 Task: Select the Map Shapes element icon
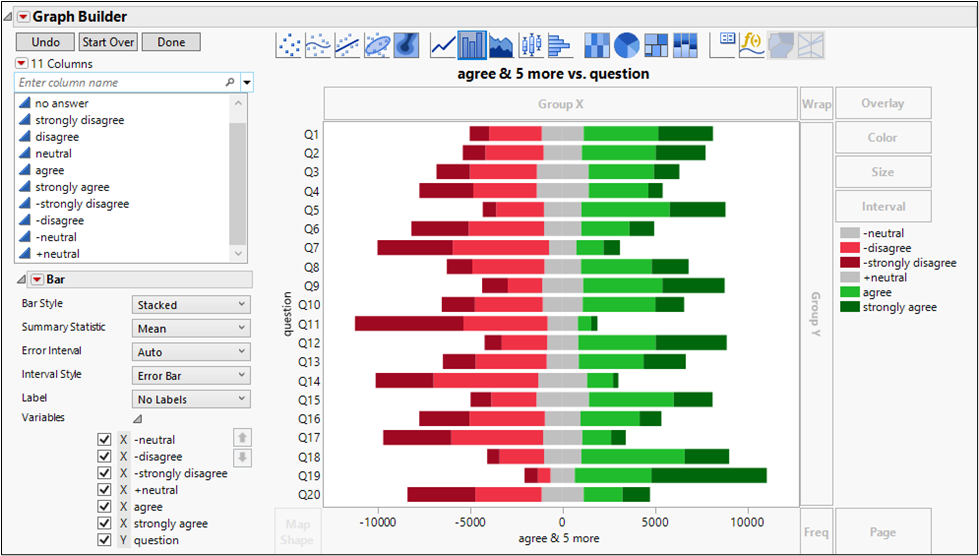(x=782, y=45)
